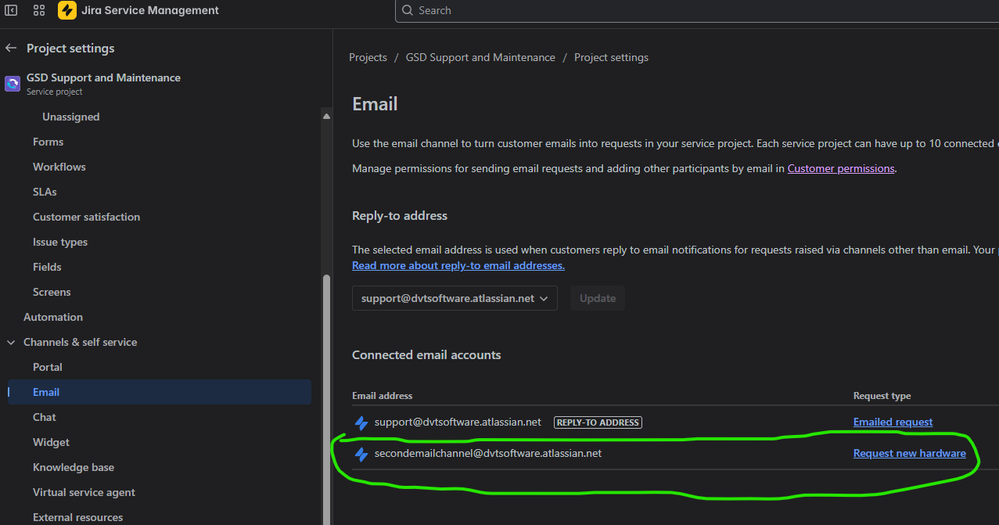Select Email in the sidebar

pyautogui.click(x=159, y=392)
